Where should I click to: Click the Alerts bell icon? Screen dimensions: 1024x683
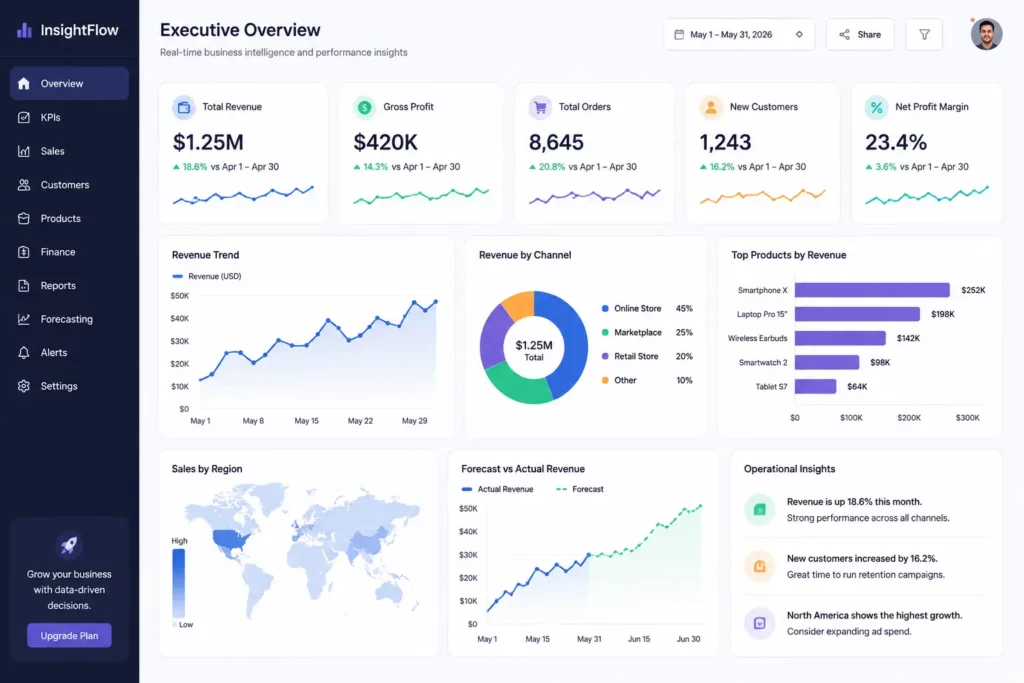pos(24,353)
